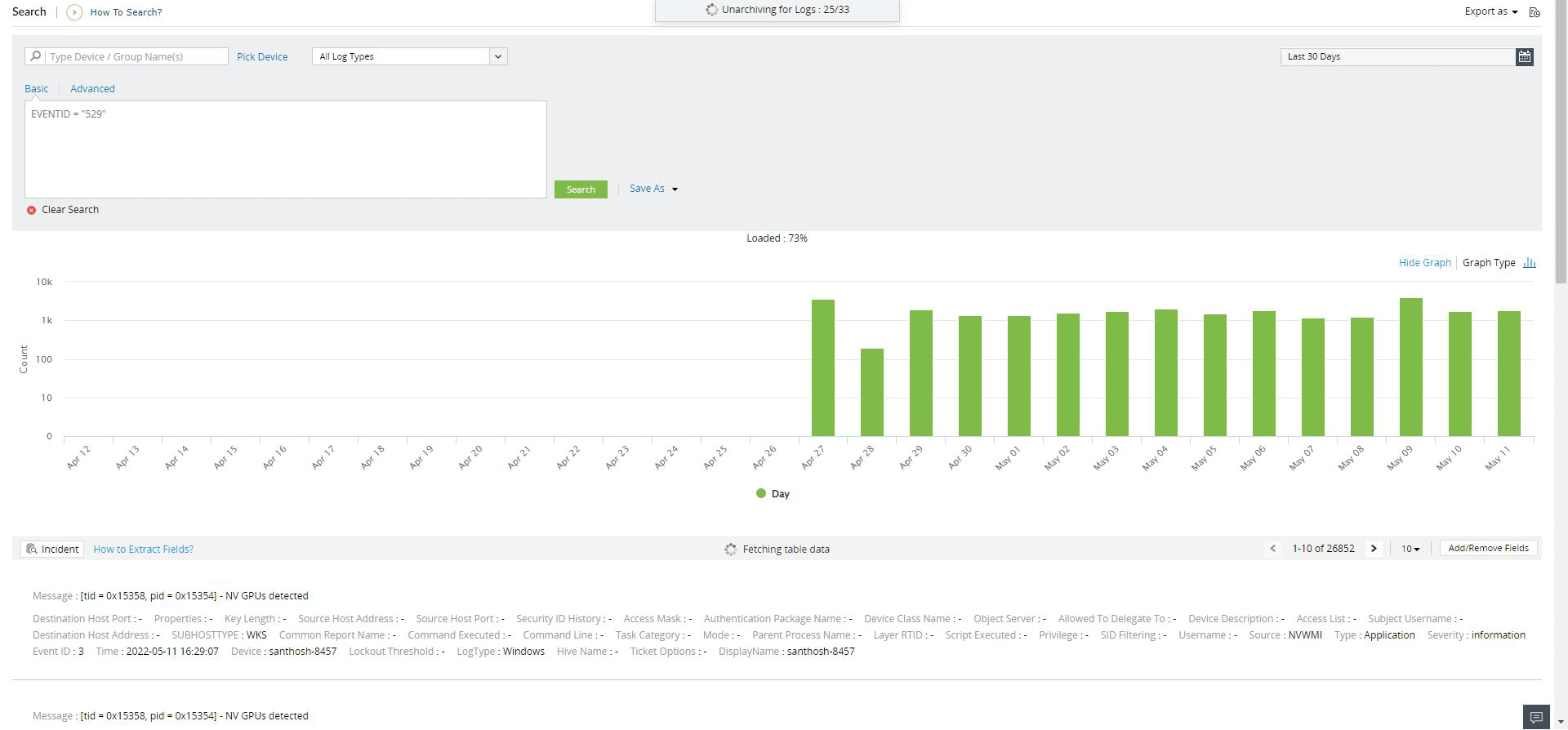Screen dimensions: 1568x730
Task: Select the May 04 bar in chart
Action: click(1166, 372)
